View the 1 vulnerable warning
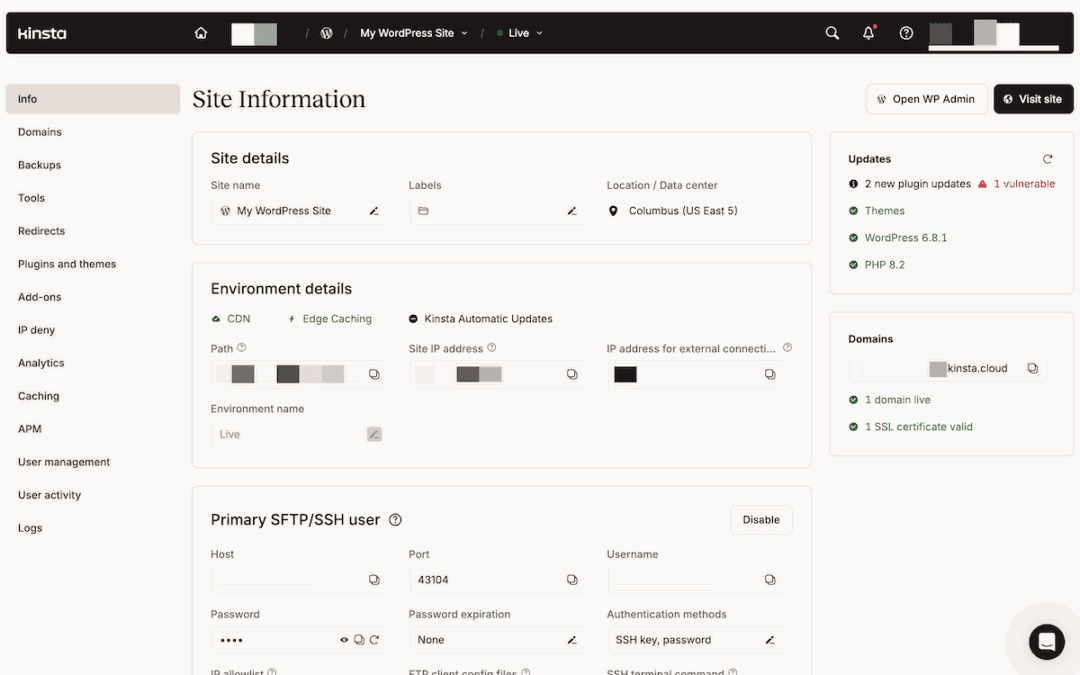Viewport: 1080px width, 675px height. tap(1017, 184)
